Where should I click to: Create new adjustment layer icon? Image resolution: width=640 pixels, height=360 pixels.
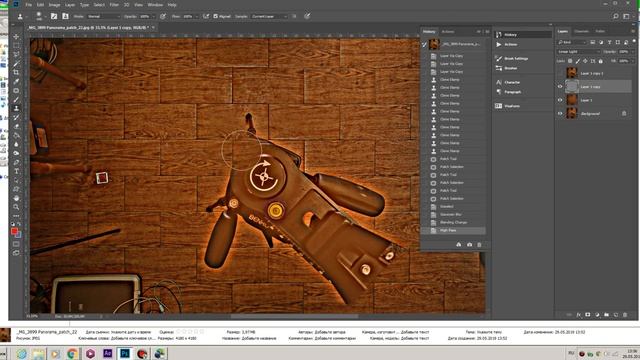pyautogui.click(x=597, y=315)
